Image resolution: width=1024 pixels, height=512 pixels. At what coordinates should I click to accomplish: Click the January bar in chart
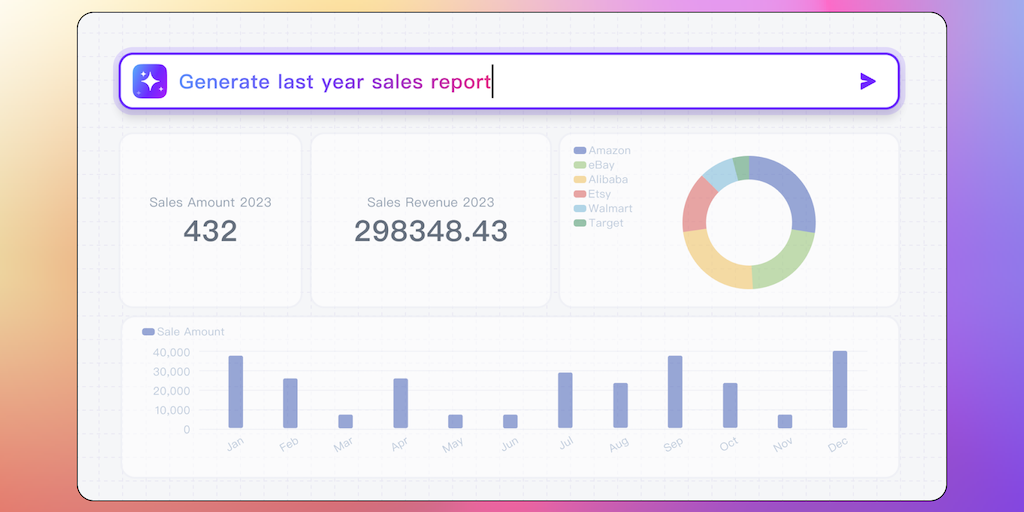coord(236,392)
